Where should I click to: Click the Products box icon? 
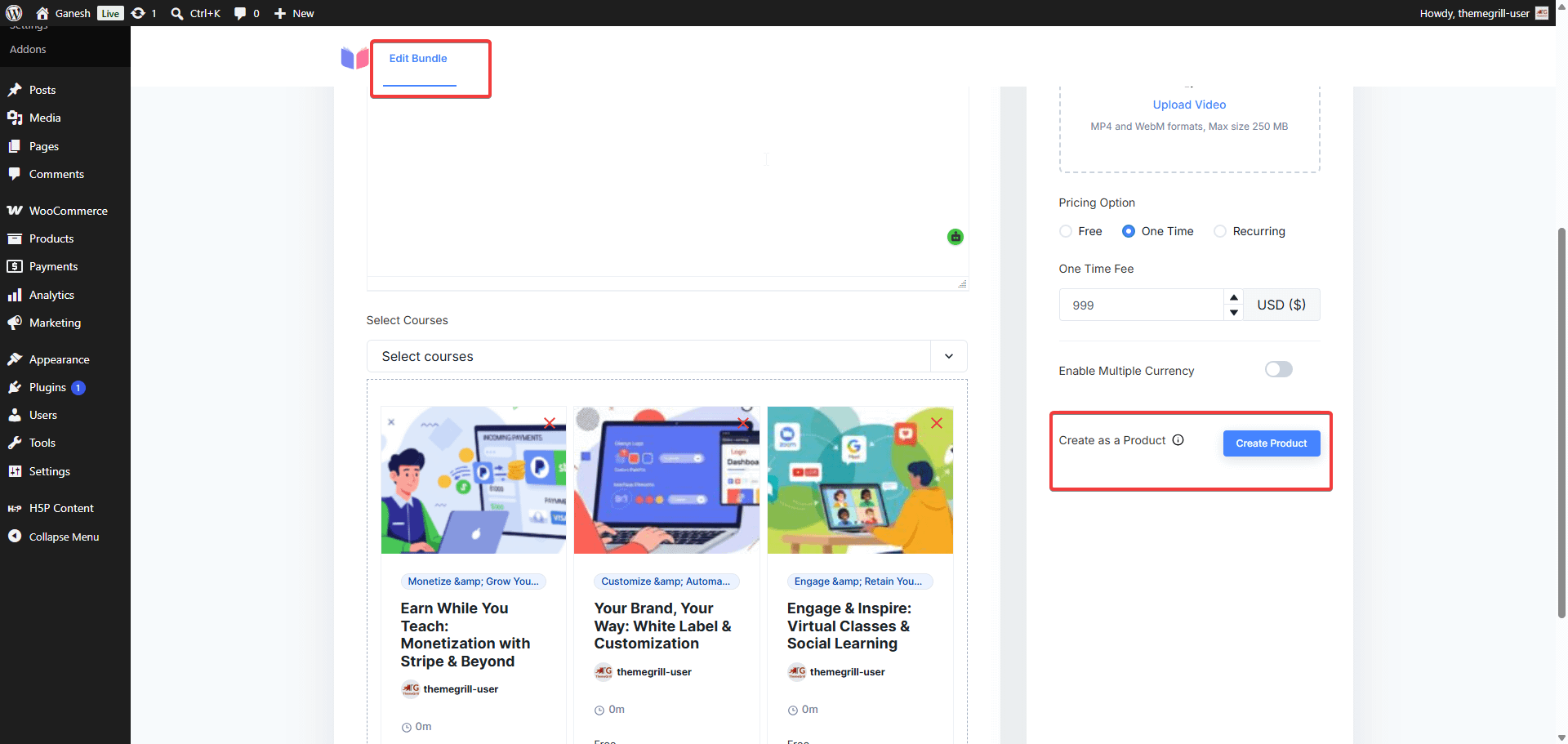pos(15,238)
